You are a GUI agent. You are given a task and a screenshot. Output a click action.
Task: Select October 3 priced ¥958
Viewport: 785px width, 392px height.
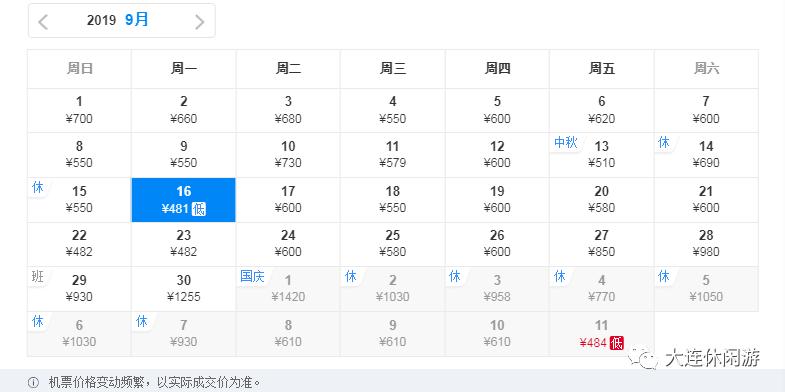(497, 289)
